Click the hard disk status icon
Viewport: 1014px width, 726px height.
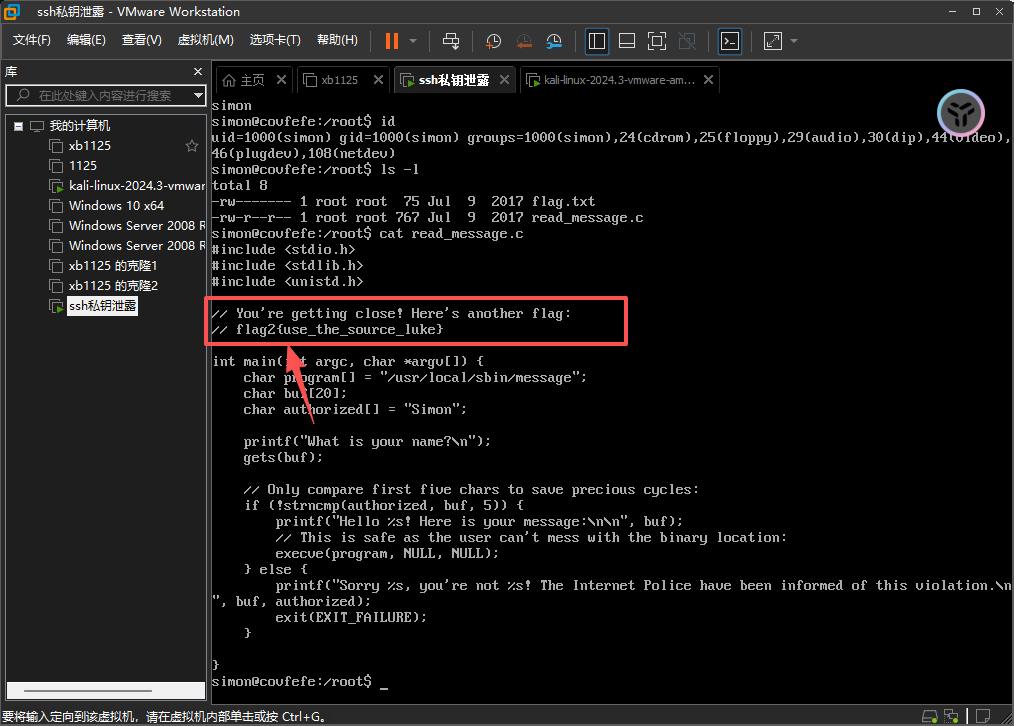930,716
